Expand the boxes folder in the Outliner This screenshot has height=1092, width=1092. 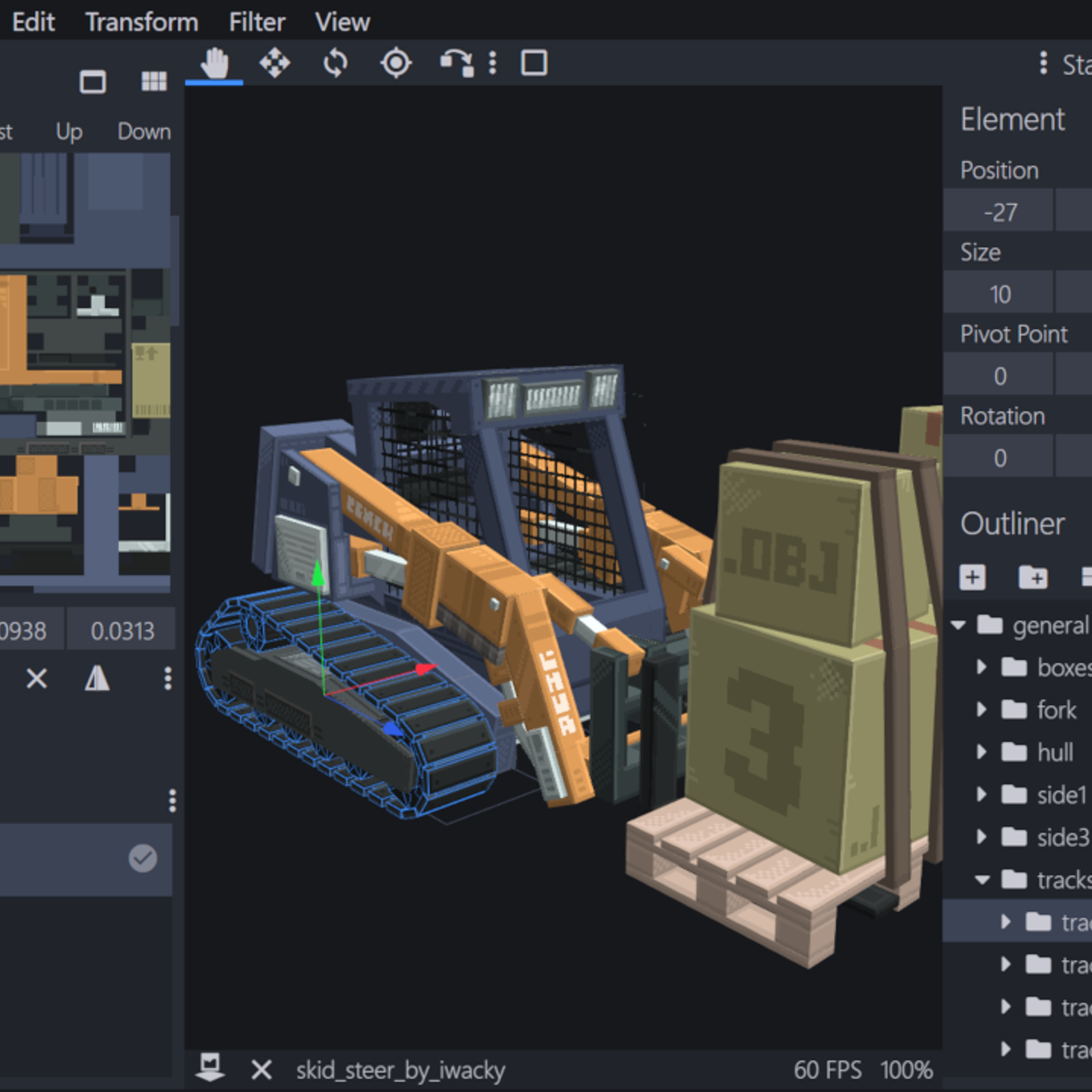(x=983, y=667)
